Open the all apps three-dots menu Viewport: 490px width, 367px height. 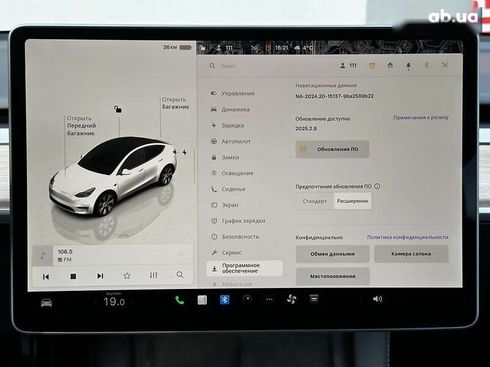pos(269,299)
